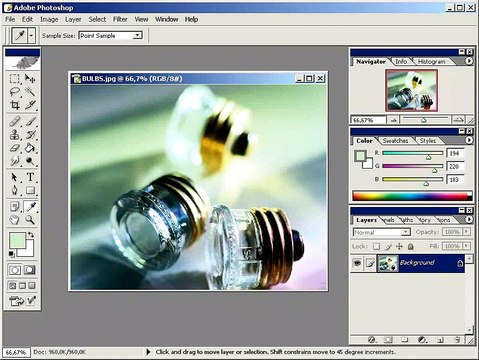Choose Full Screen Mode

(32, 286)
